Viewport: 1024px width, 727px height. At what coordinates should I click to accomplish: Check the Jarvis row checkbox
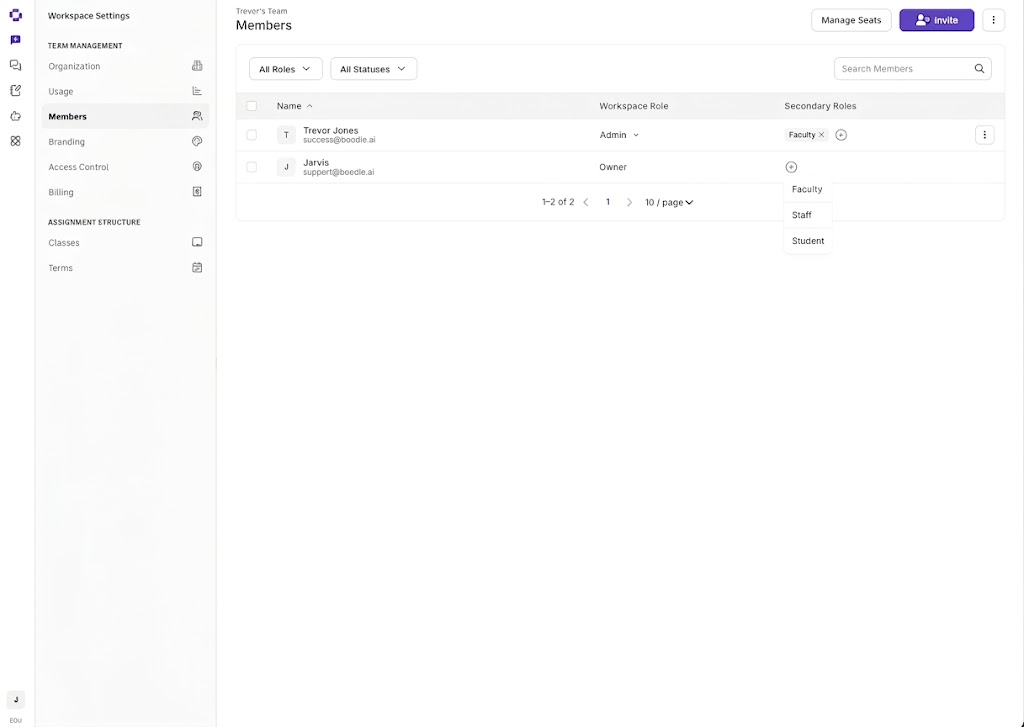tap(251, 167)
